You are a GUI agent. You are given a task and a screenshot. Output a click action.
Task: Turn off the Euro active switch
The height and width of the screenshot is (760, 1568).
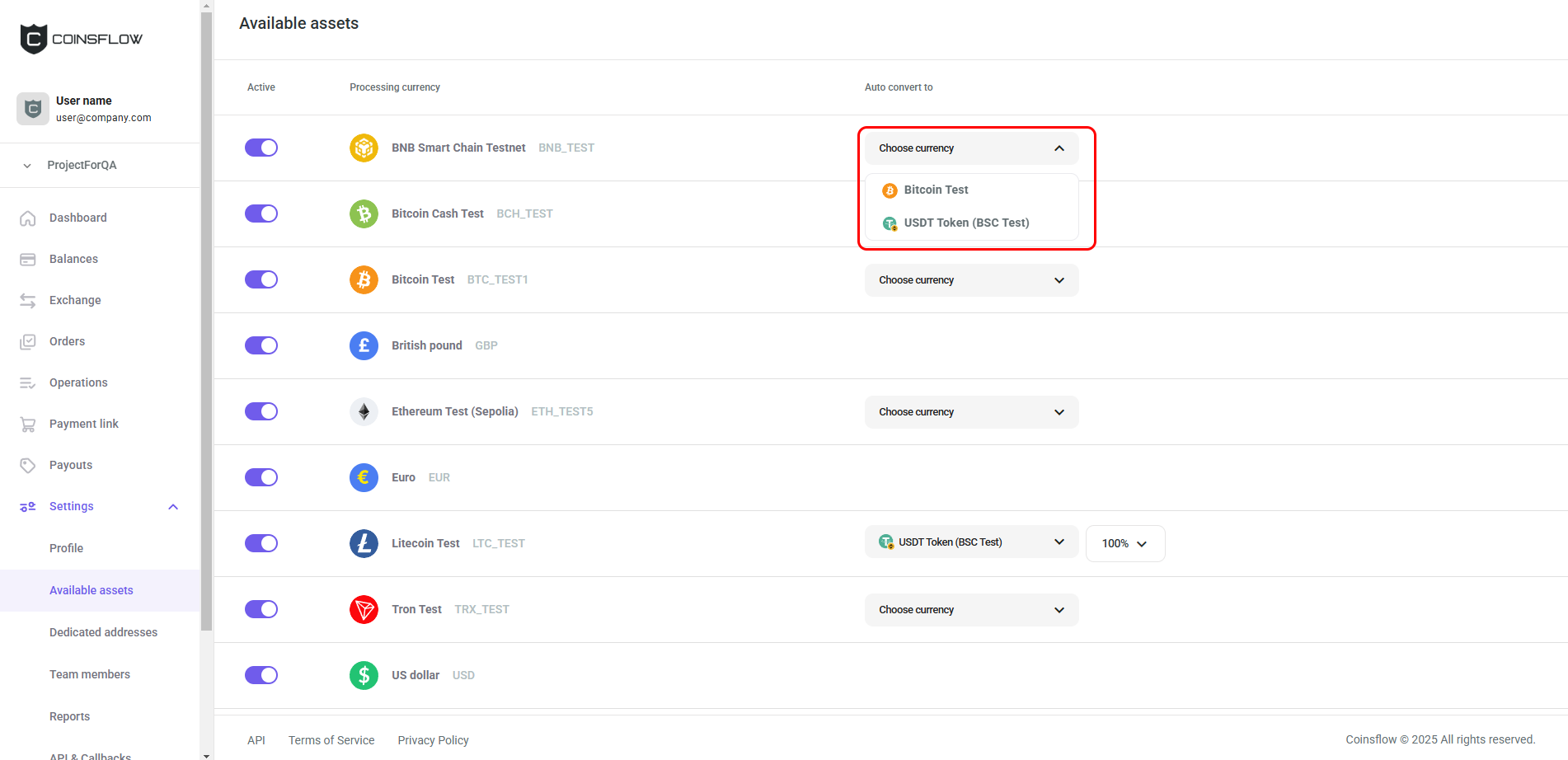pyautogui.click(x=261, y=477)
